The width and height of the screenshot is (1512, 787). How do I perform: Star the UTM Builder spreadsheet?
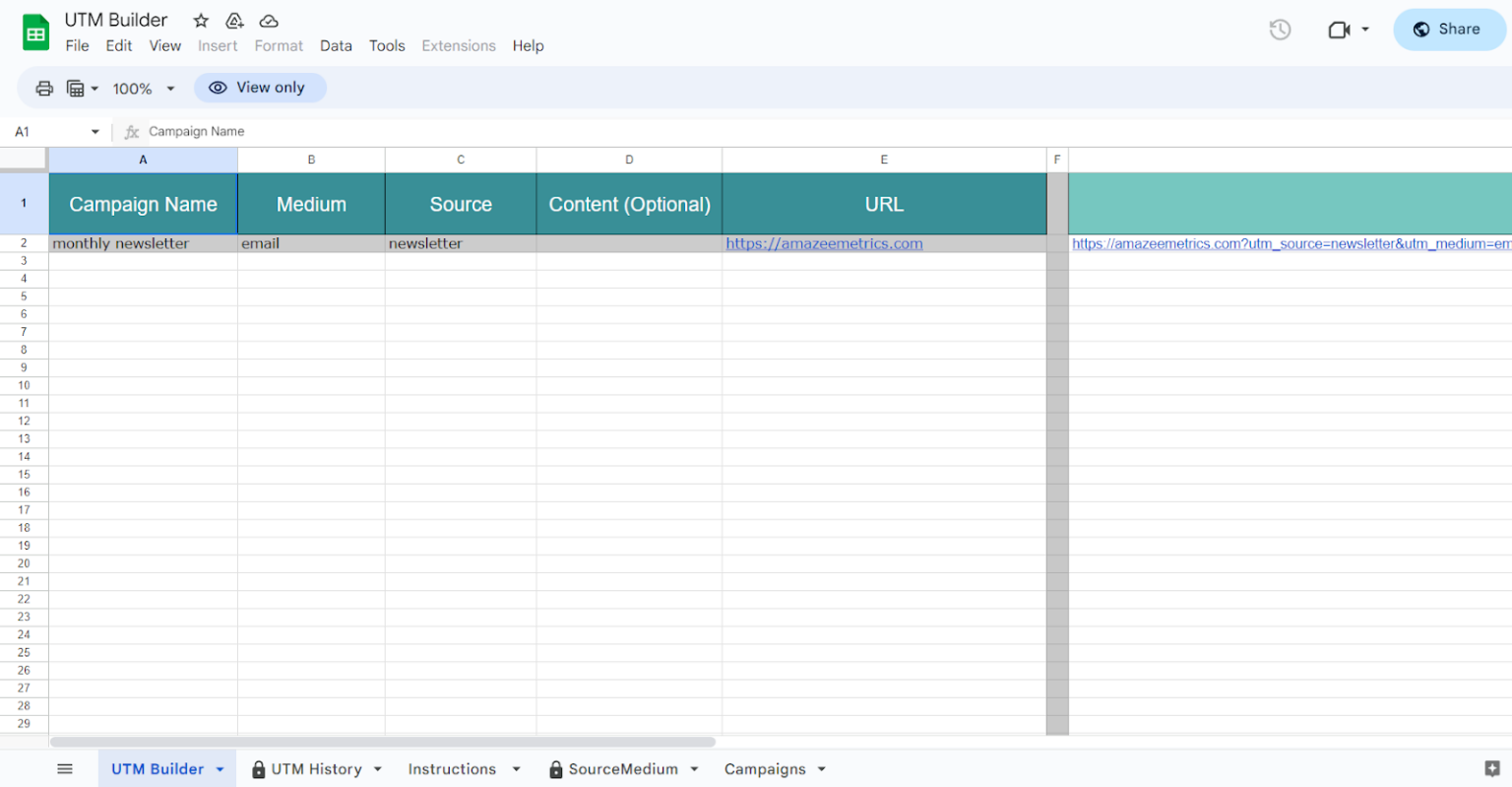[x=200, y=20]
